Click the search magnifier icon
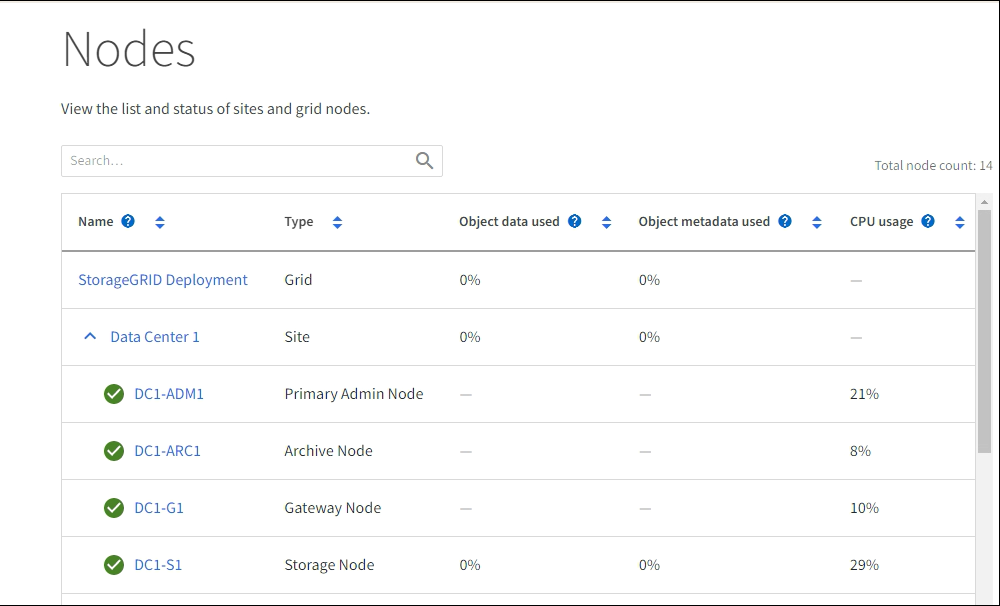 click(425, 161)
